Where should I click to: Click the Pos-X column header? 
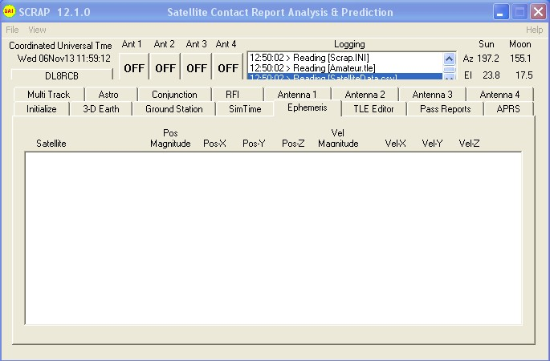(215, 143)
